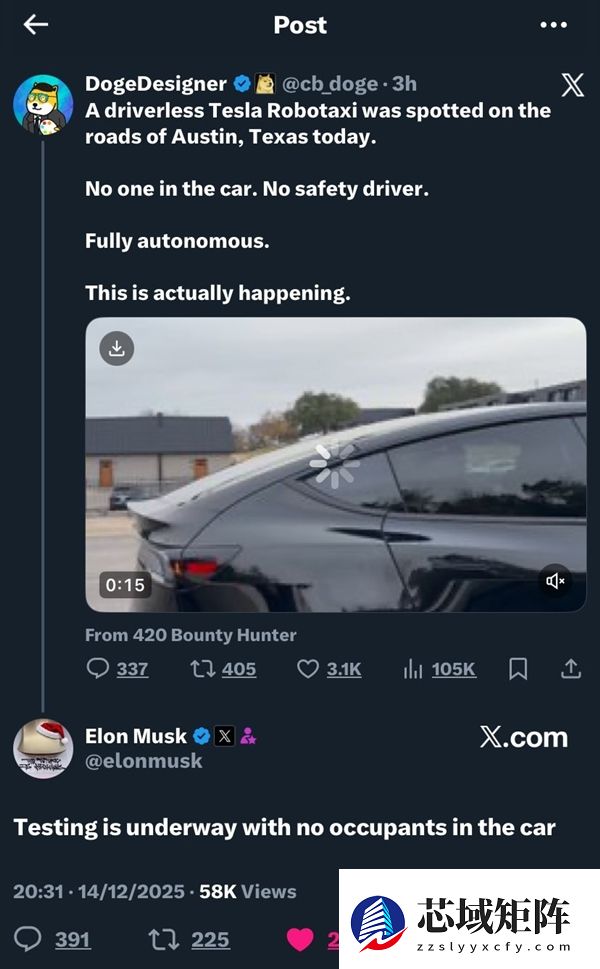The width and height of the screenshot is (600, 969).
Task: Share the DogeDesigner post
Action: 570,669
